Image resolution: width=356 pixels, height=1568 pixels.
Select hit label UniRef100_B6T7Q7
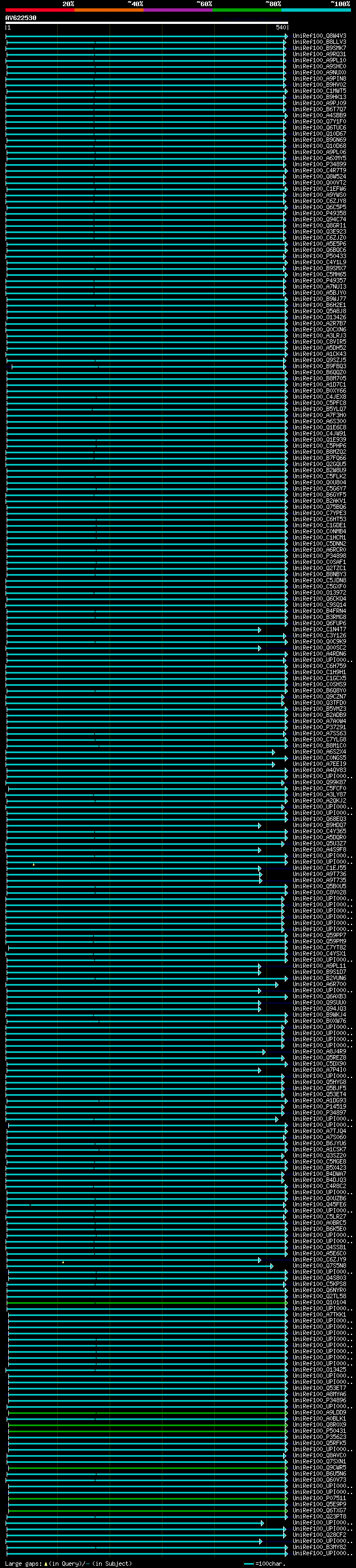(x=319, y=109)
